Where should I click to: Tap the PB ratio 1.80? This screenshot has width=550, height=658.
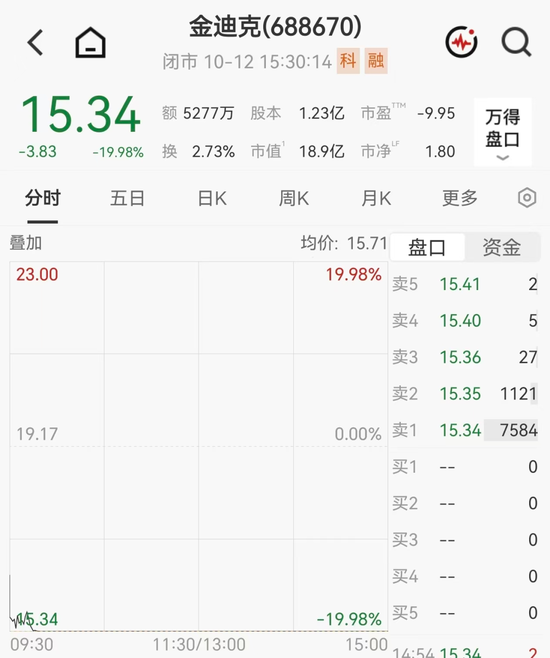pyautogui.click(x=440, y=151)
